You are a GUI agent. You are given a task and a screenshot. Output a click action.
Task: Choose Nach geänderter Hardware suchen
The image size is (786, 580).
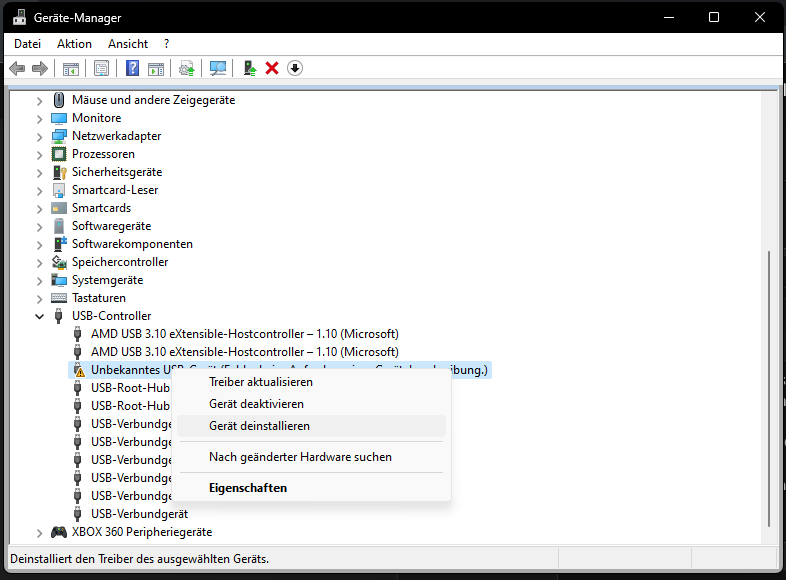311,457
